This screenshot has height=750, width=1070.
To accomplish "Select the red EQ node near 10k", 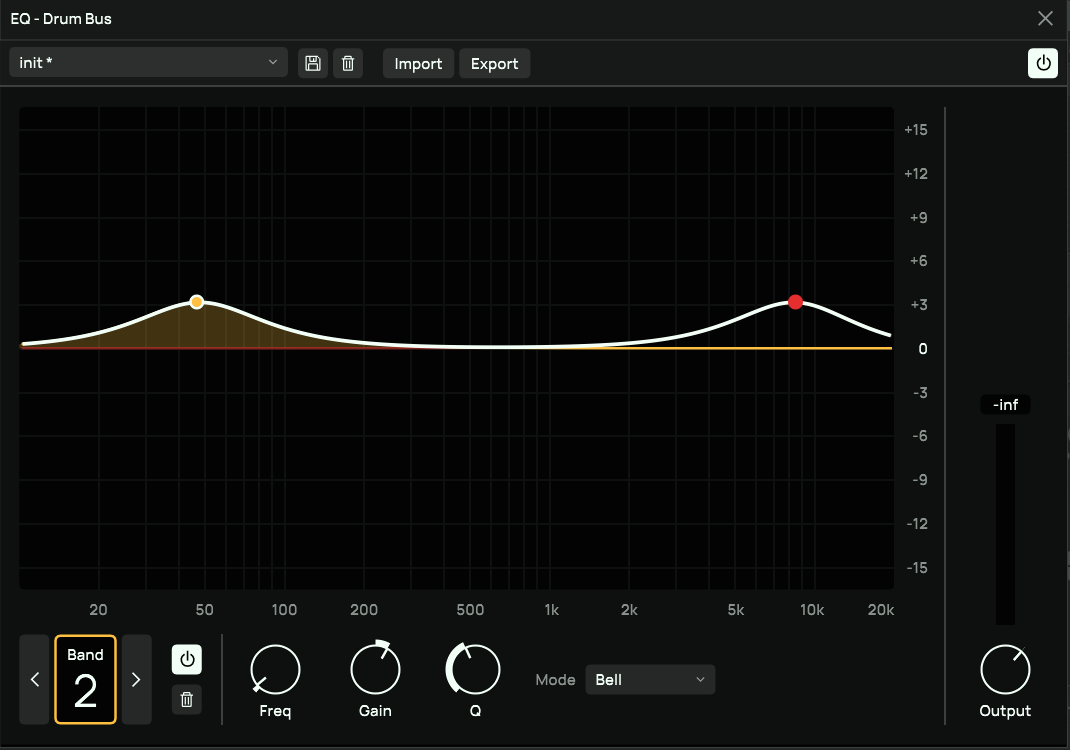I will pyautogui.click(x=795, y=302).
